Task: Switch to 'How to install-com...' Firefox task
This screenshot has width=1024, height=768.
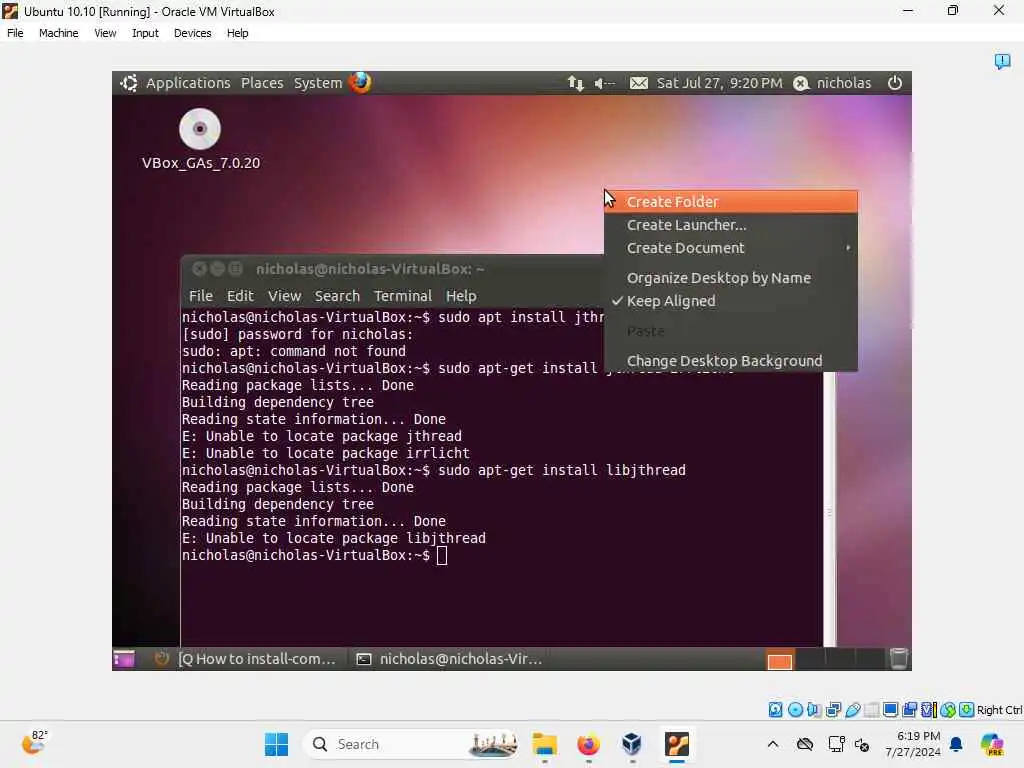Action: [246, 659]
